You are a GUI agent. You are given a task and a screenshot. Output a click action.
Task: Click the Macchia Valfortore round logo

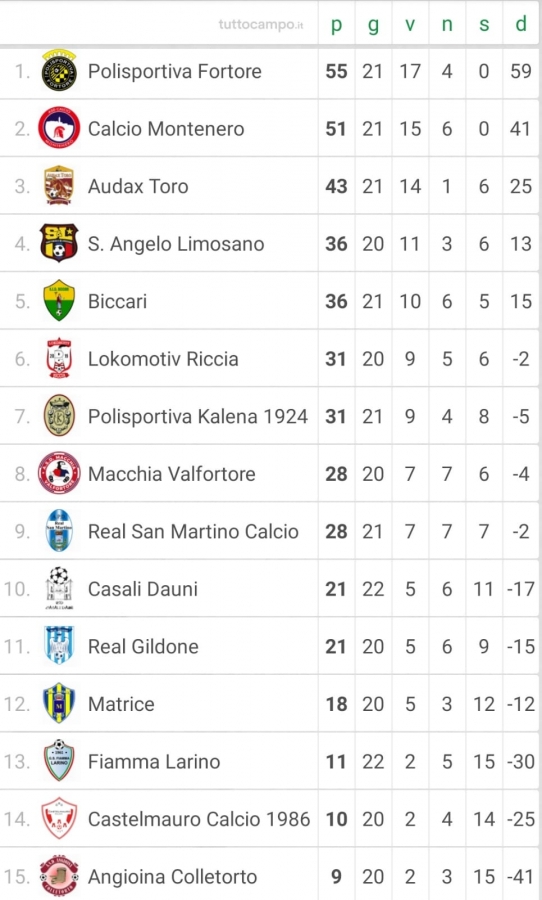coord(59,474)
